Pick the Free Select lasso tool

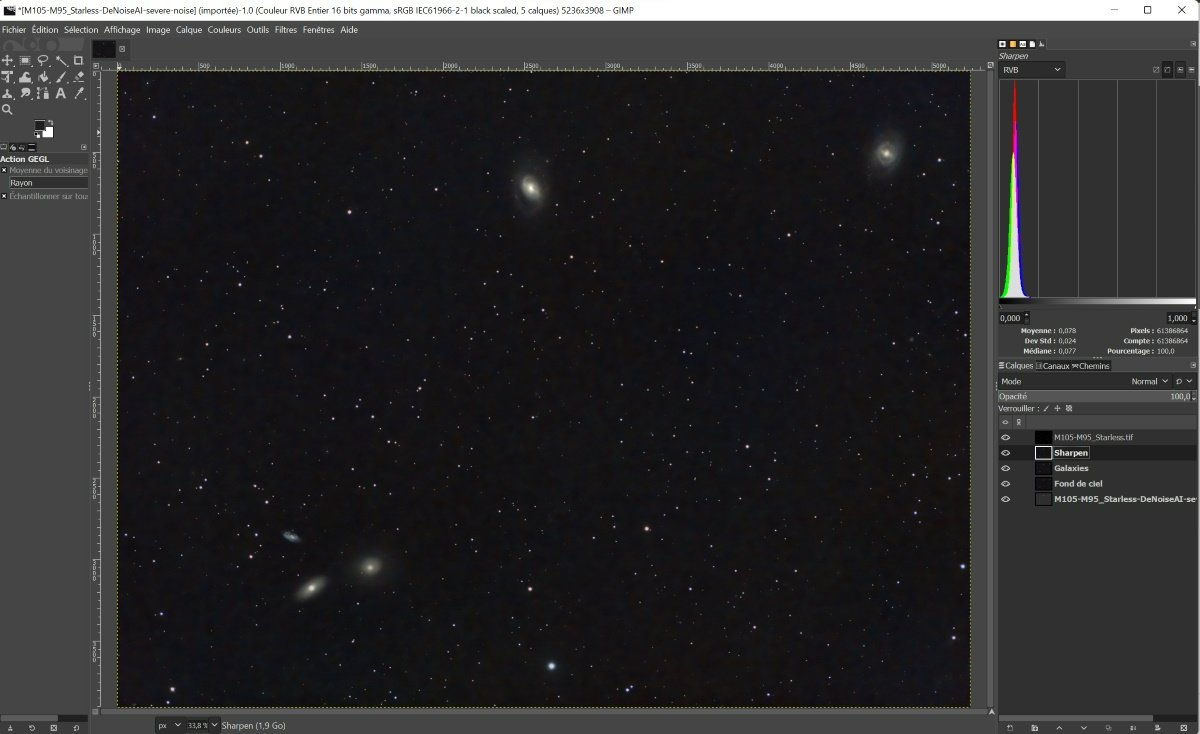[43, 61]
